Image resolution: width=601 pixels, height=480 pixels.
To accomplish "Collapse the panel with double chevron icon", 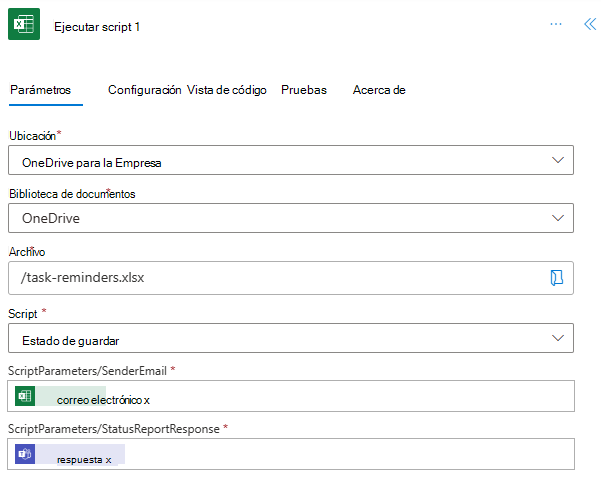I will pos(589,25).
